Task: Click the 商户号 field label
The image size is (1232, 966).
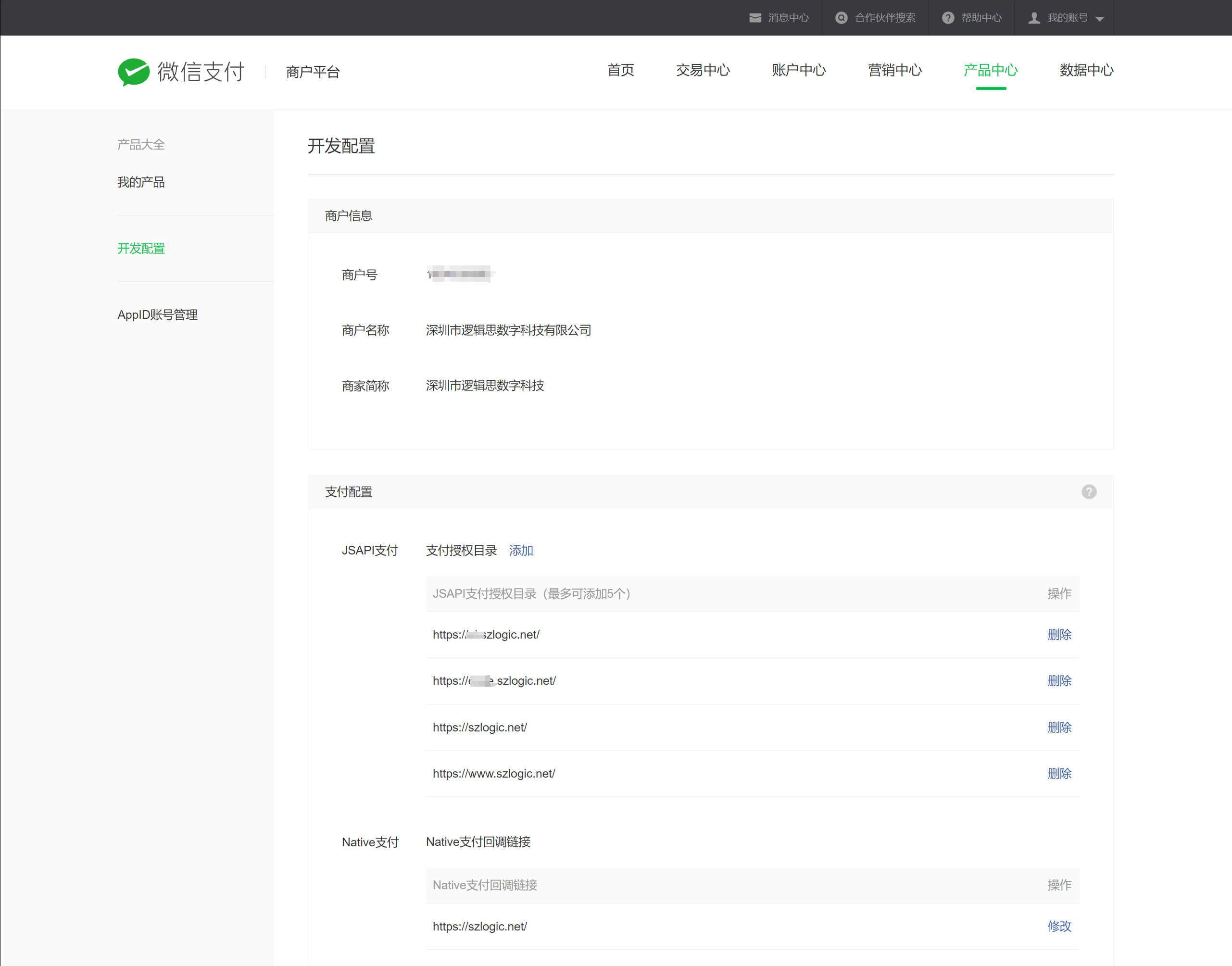Action: (x=359, y=275)
